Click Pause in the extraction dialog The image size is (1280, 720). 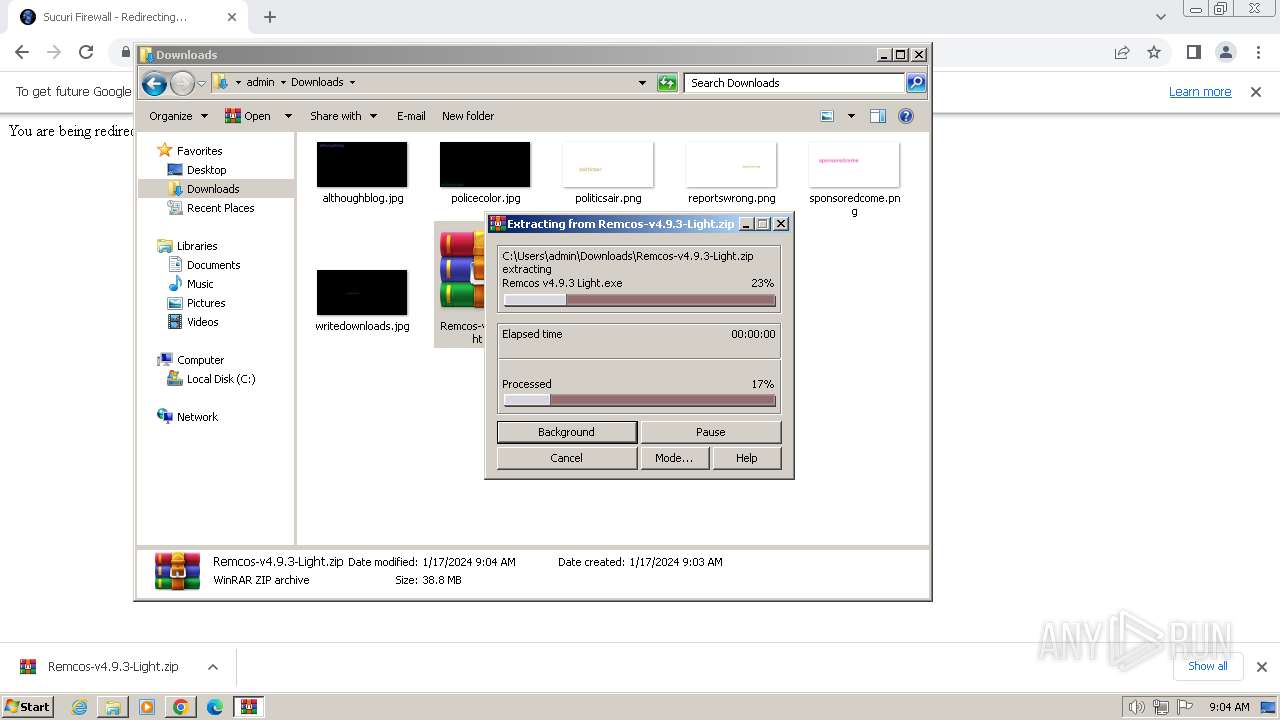pos(710,432)
